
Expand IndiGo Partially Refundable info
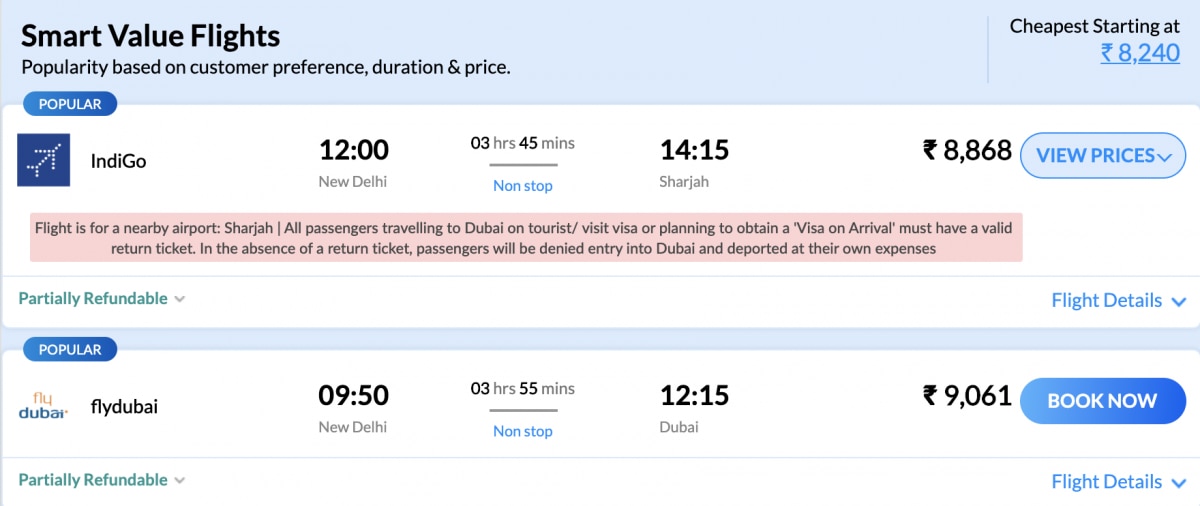point(101,298)
